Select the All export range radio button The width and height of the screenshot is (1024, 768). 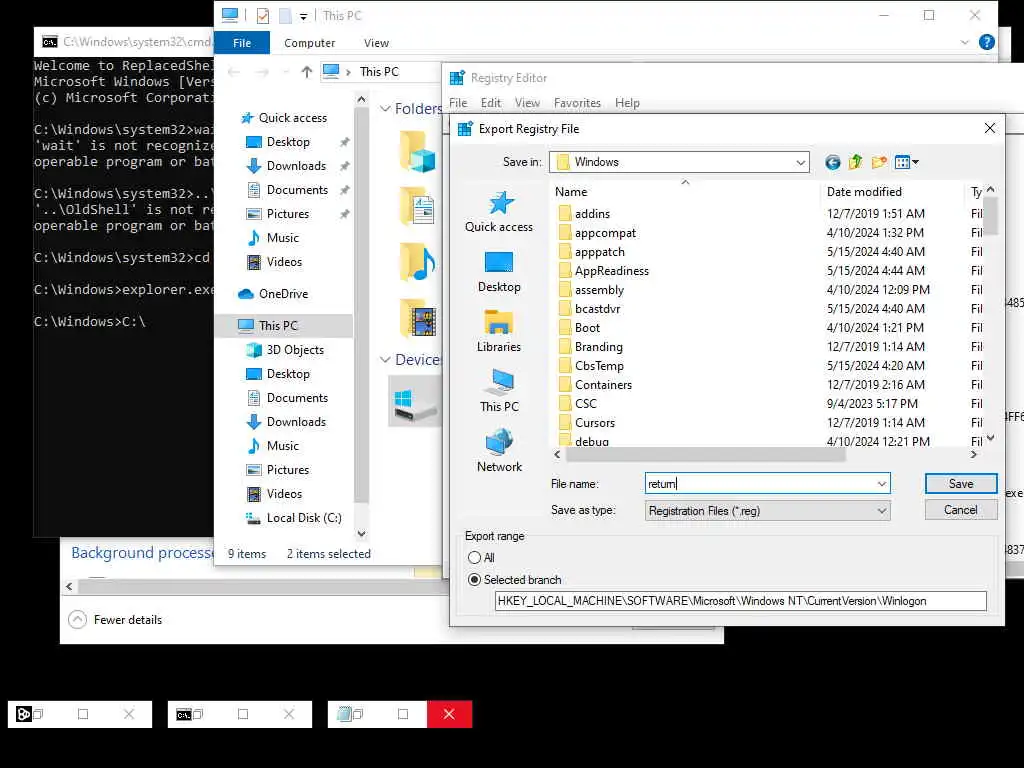(474, 558)
